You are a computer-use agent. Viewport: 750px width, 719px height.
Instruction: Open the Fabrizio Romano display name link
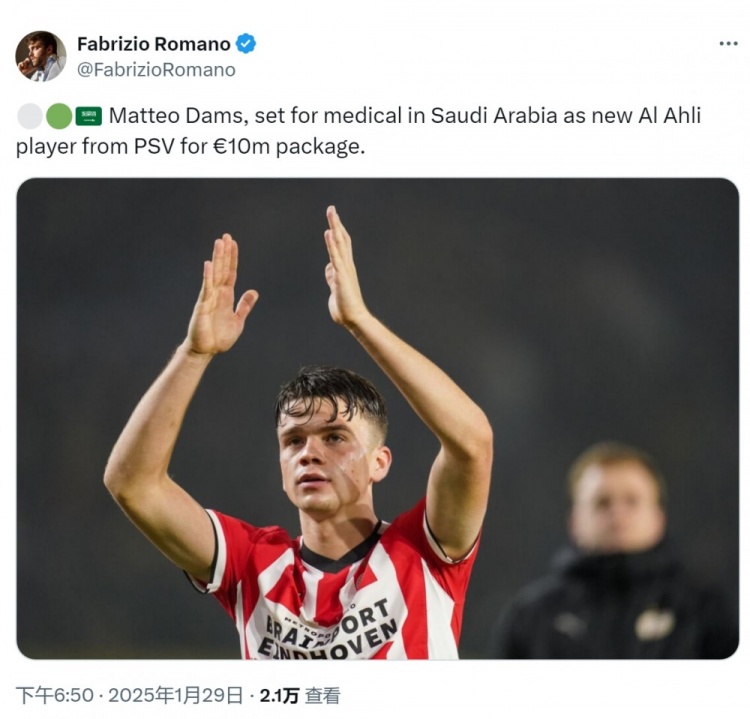154,44
